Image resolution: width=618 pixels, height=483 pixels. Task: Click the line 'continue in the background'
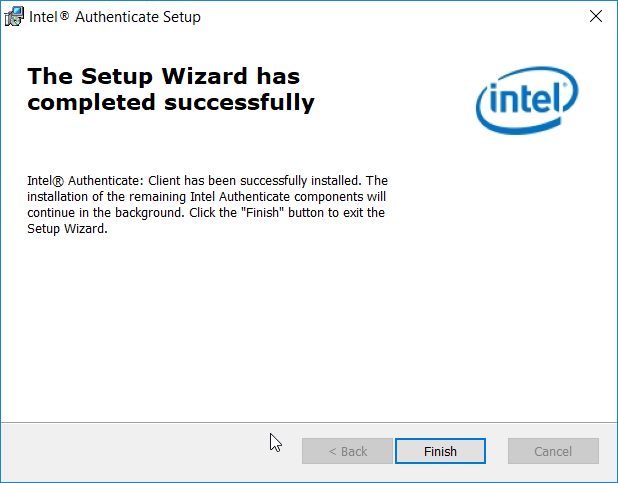[206, 213]
